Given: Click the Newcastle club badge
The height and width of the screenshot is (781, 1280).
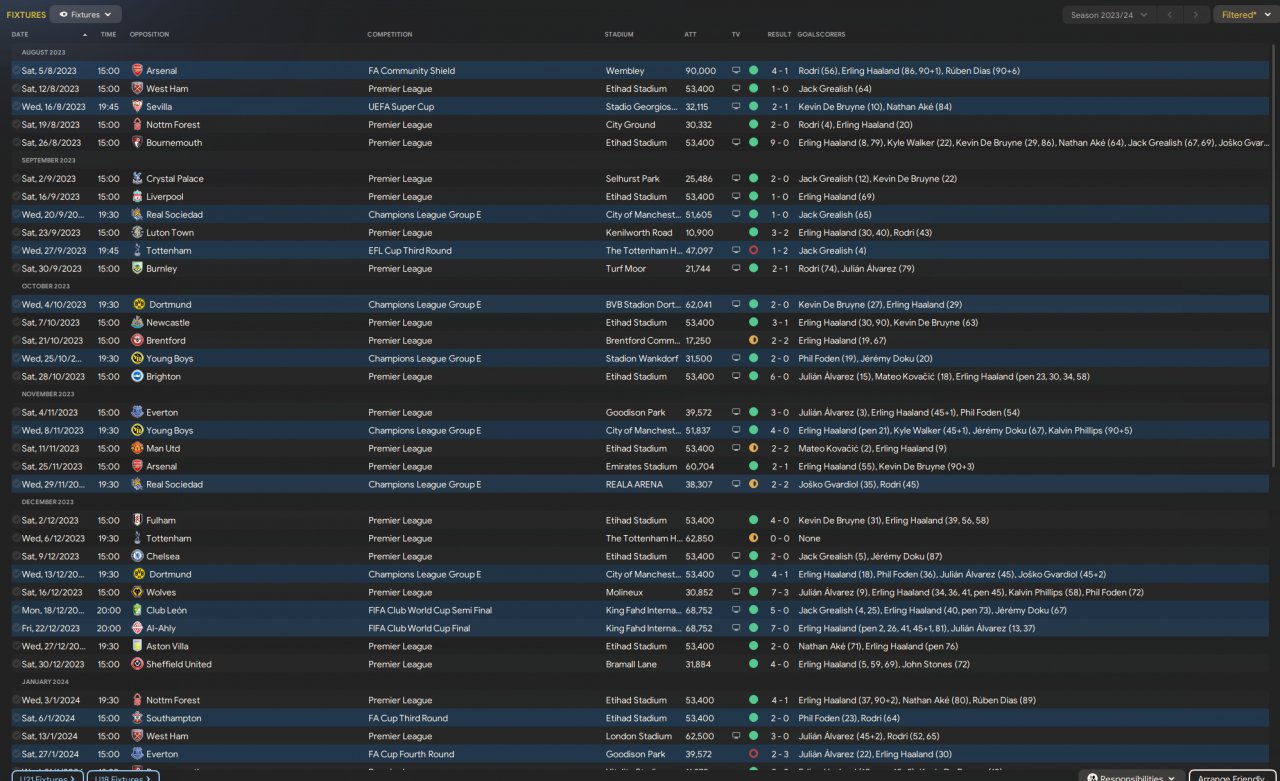Looking at the screenshot, I should coord(137,323).
